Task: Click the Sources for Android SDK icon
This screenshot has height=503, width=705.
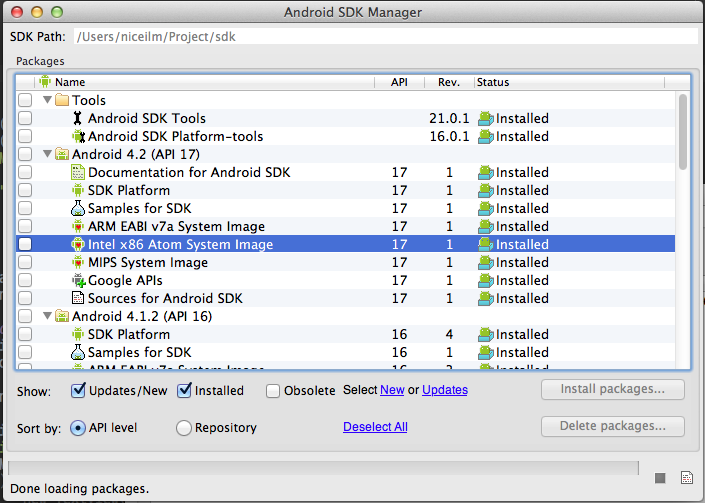Action: 78,298
